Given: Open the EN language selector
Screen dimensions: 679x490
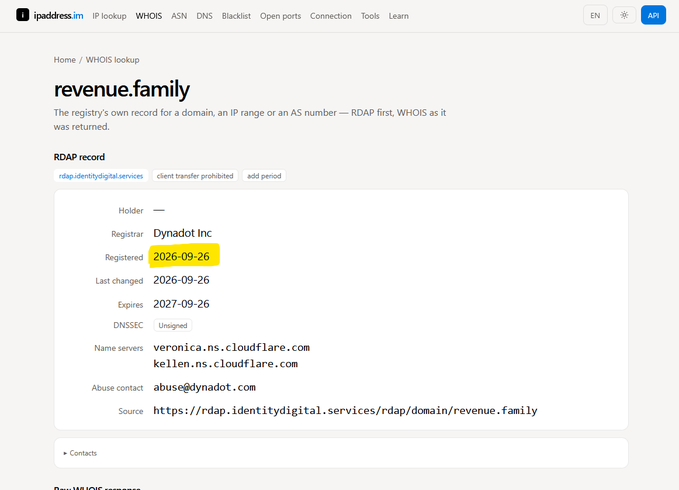Looking at the screenshot, I should pyautogui.click(x=595, y=15).
